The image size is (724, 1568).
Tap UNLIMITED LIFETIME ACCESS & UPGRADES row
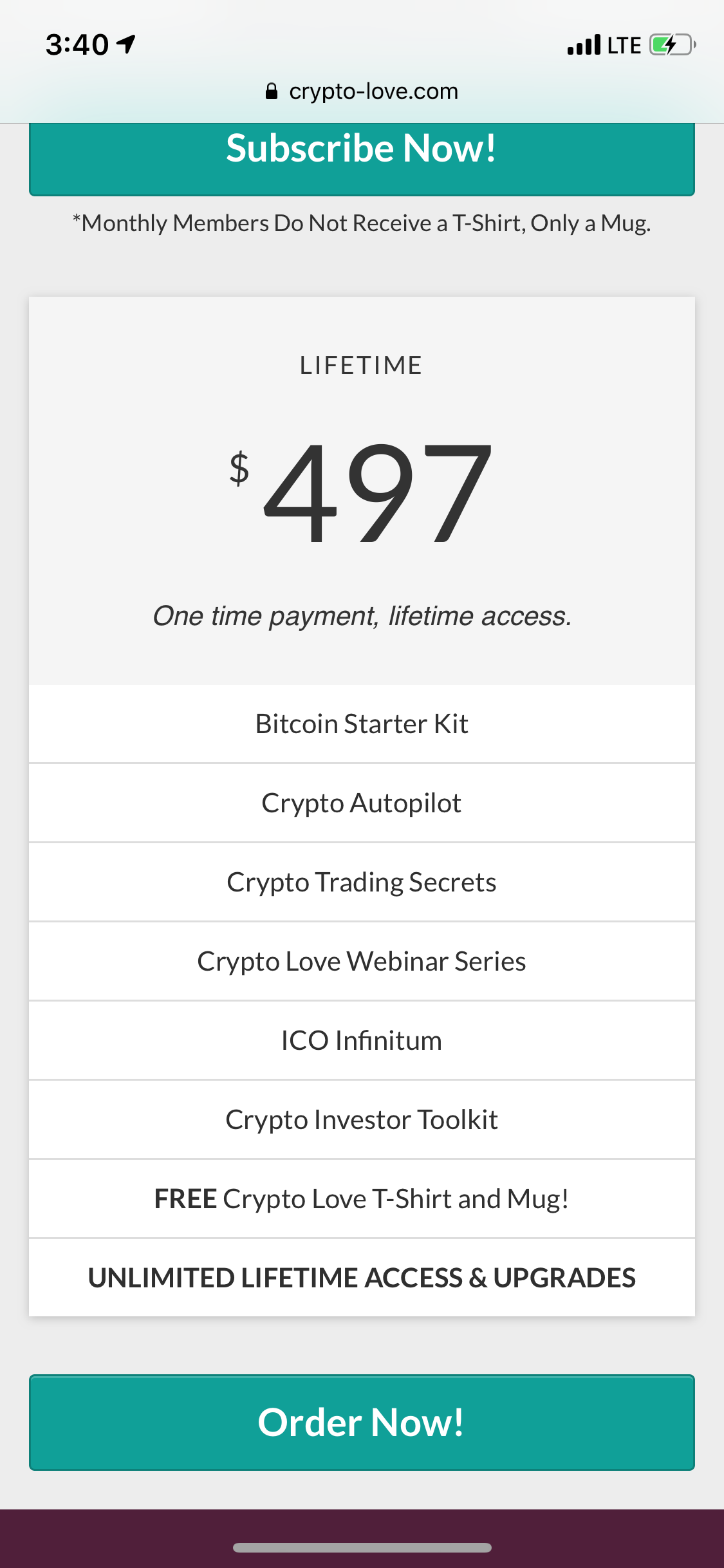pyautogui.click(x=362, y=1278)
